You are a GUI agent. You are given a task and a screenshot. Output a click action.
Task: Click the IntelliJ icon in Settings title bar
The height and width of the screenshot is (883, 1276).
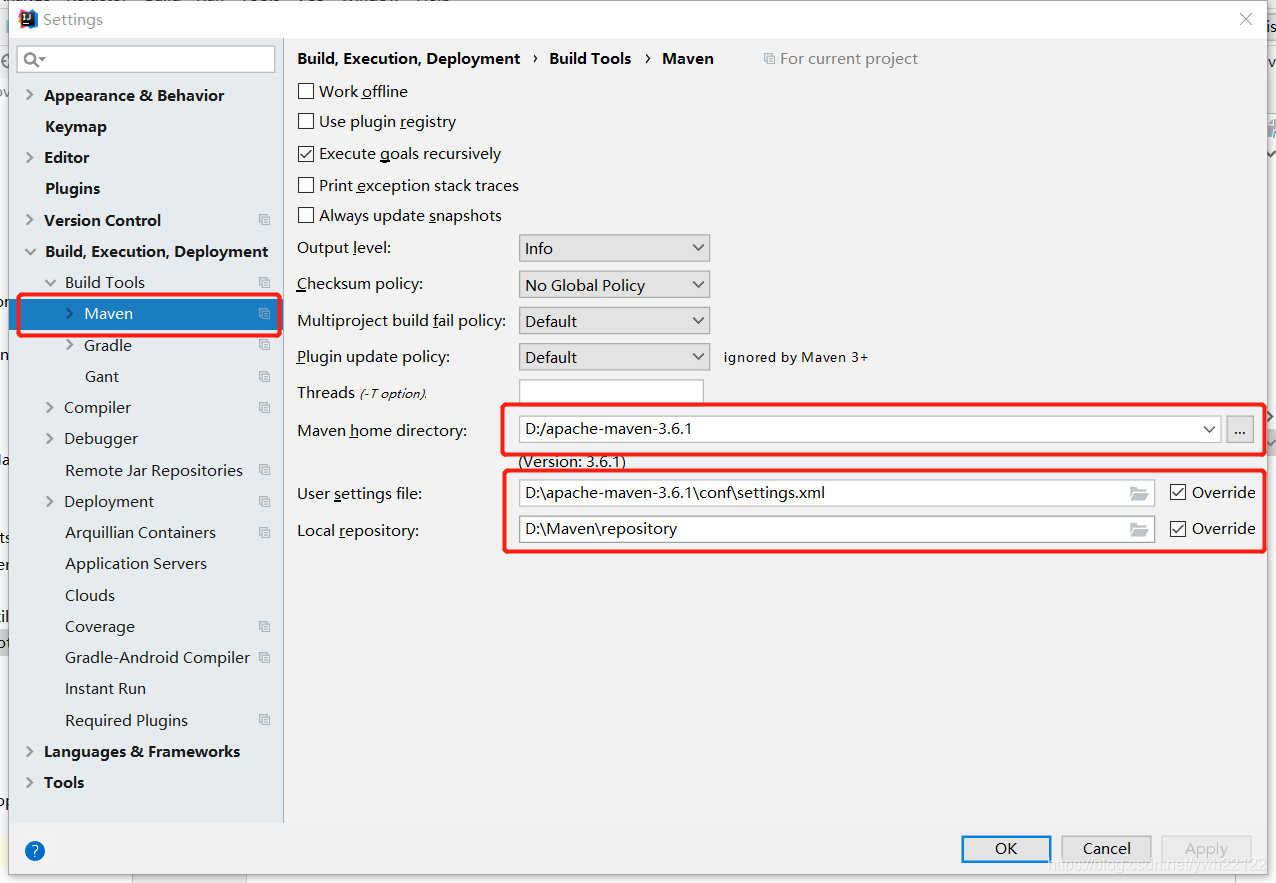click(28, 19)
